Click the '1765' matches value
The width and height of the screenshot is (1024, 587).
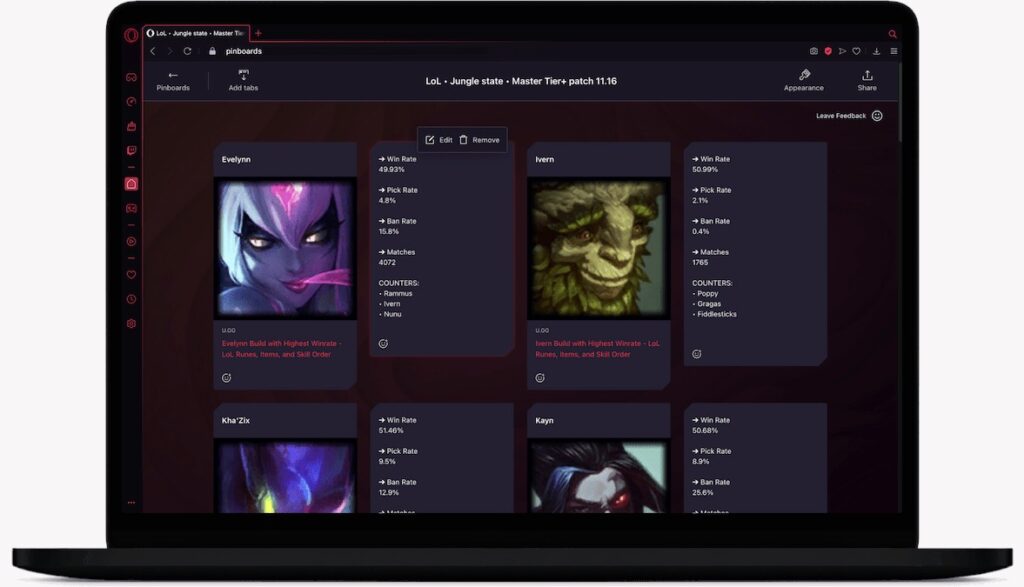700,262
